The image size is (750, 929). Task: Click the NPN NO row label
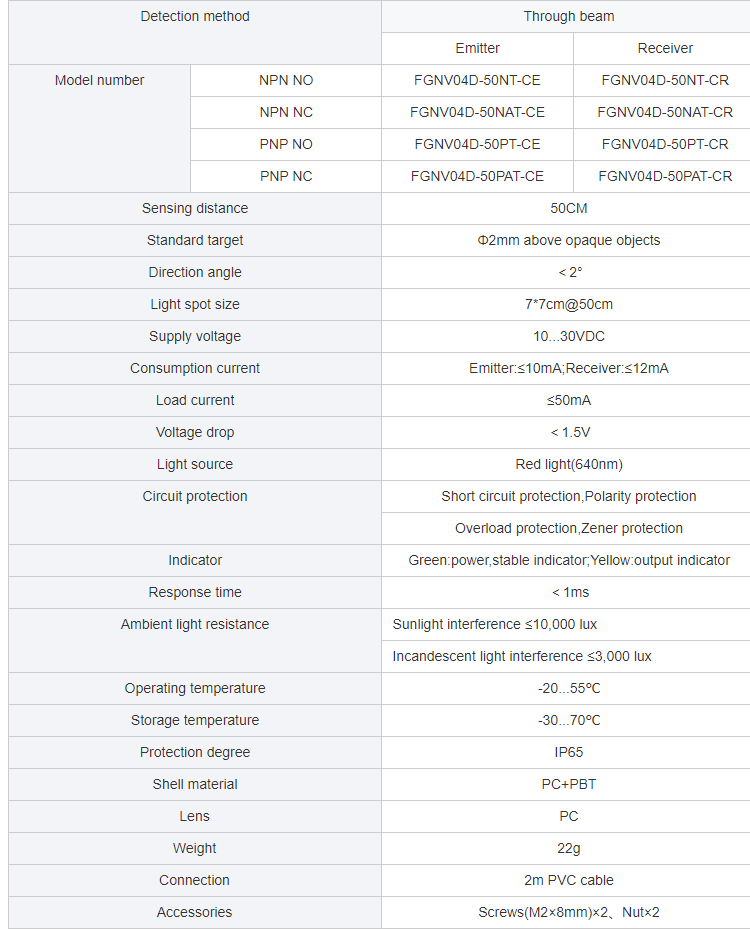pyautogui.click(x=286, y=80)
